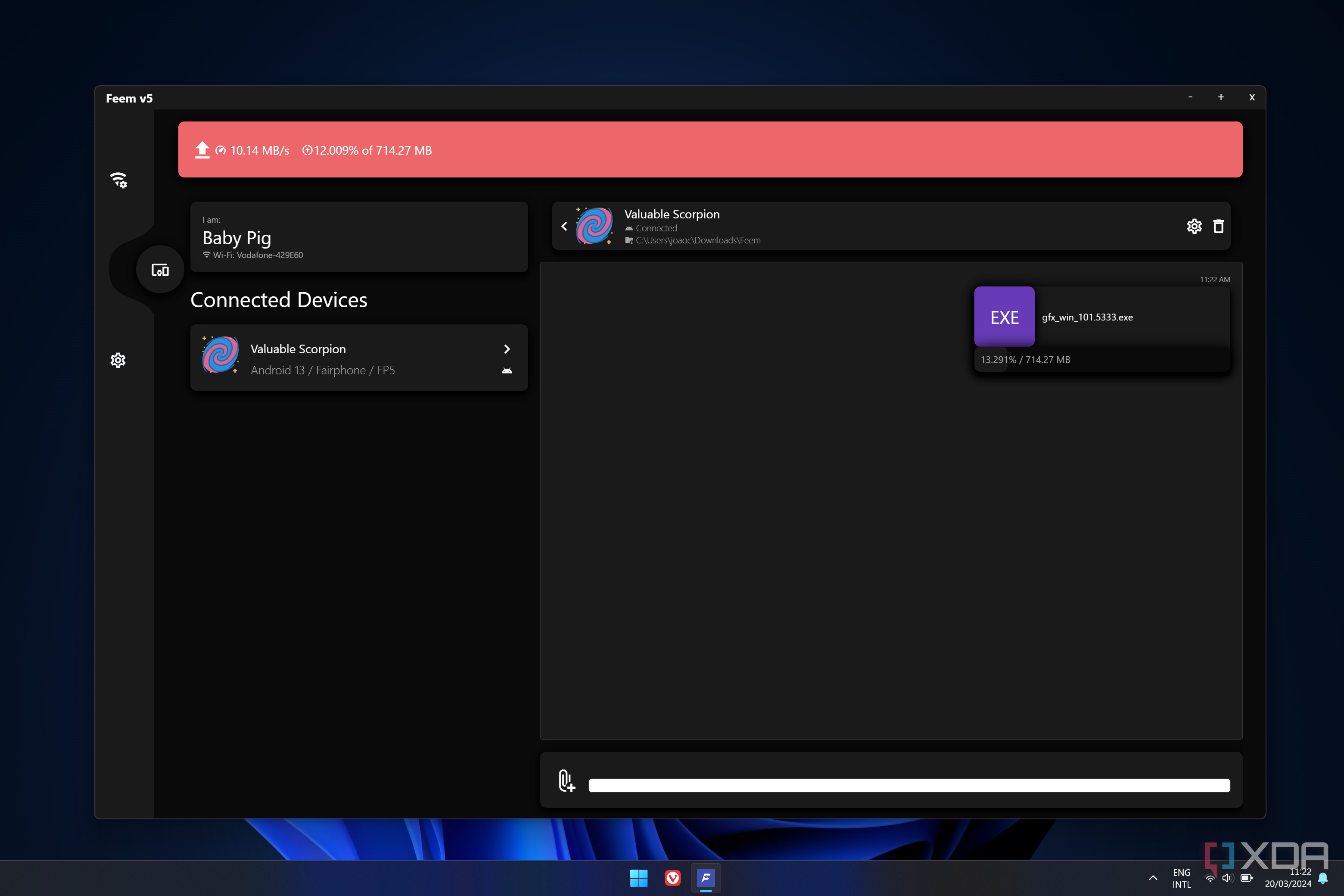This screenshot has height=896, width=1344.
Task: Maximize the Feem v5 window with plus
Action: (x=1220, y=97)
